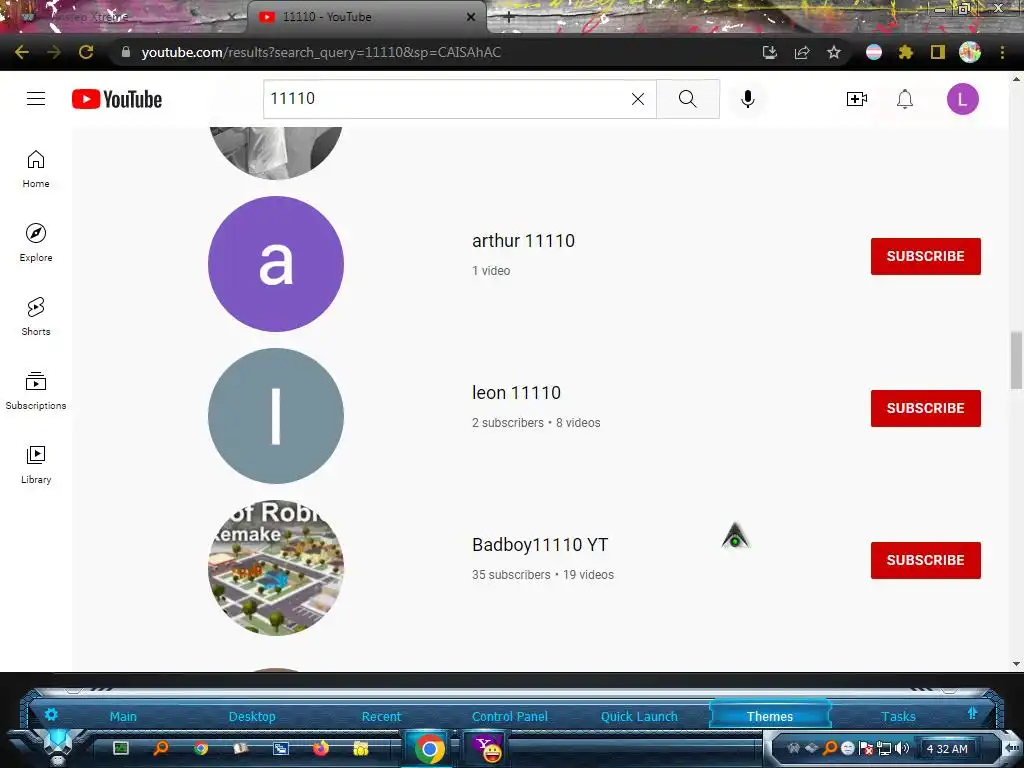The image size is (1024, 768).
Task: Click the '1 video' text under arthur
Action: (491, 270)
